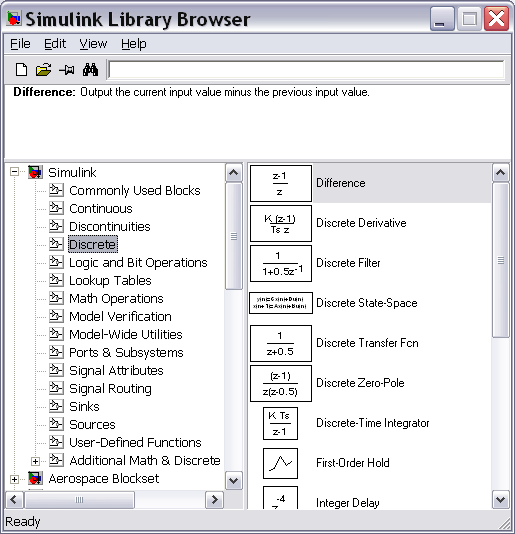The height and width of the screenshot is (534, 515).
Task: Click the Difference block name label
Action: pyautogui.click(x=341, y=183)
